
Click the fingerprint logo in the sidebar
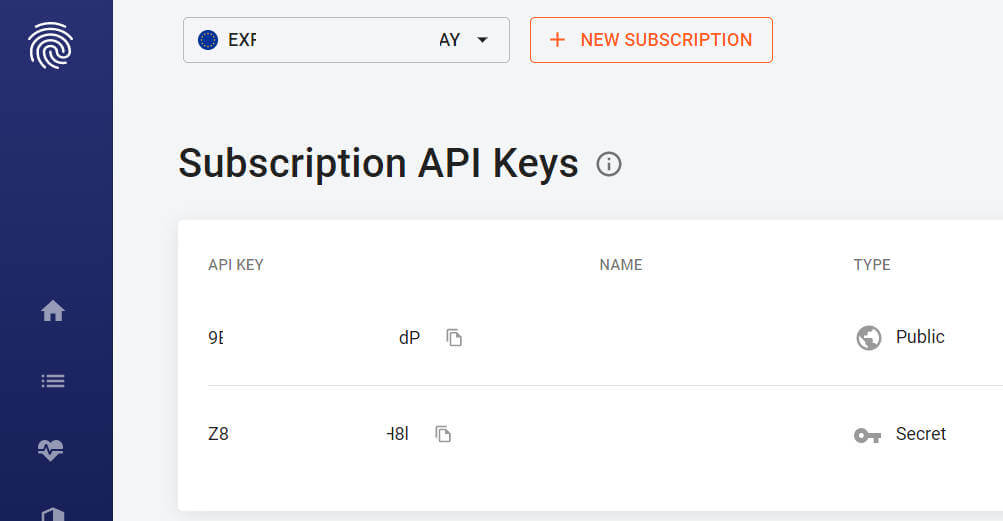(50, 46)
